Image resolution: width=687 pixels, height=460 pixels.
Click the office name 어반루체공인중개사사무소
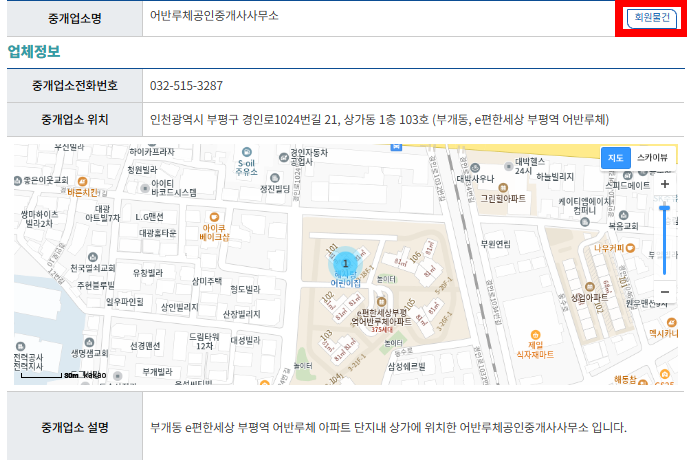click(214, 16)
